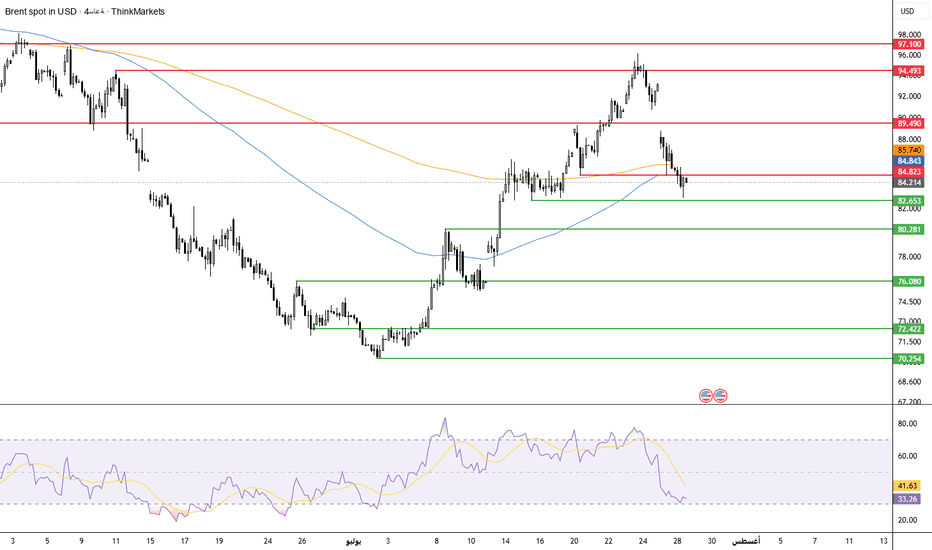Screen dimensions: 932x550
Task: Select the 80.281 green support price label
Action: pyautogui.click(x=909, y=230)
